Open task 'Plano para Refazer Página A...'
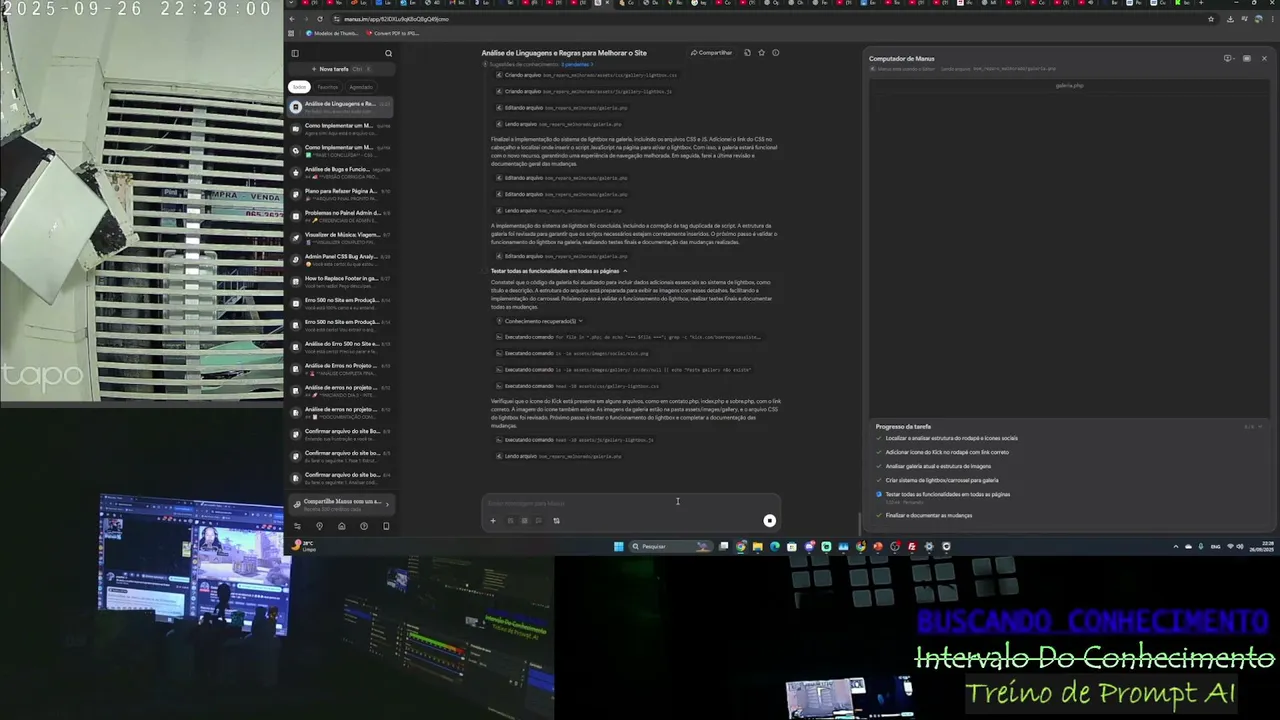Viewport: 1280px width, 720px height. click(x=340, y=194)
